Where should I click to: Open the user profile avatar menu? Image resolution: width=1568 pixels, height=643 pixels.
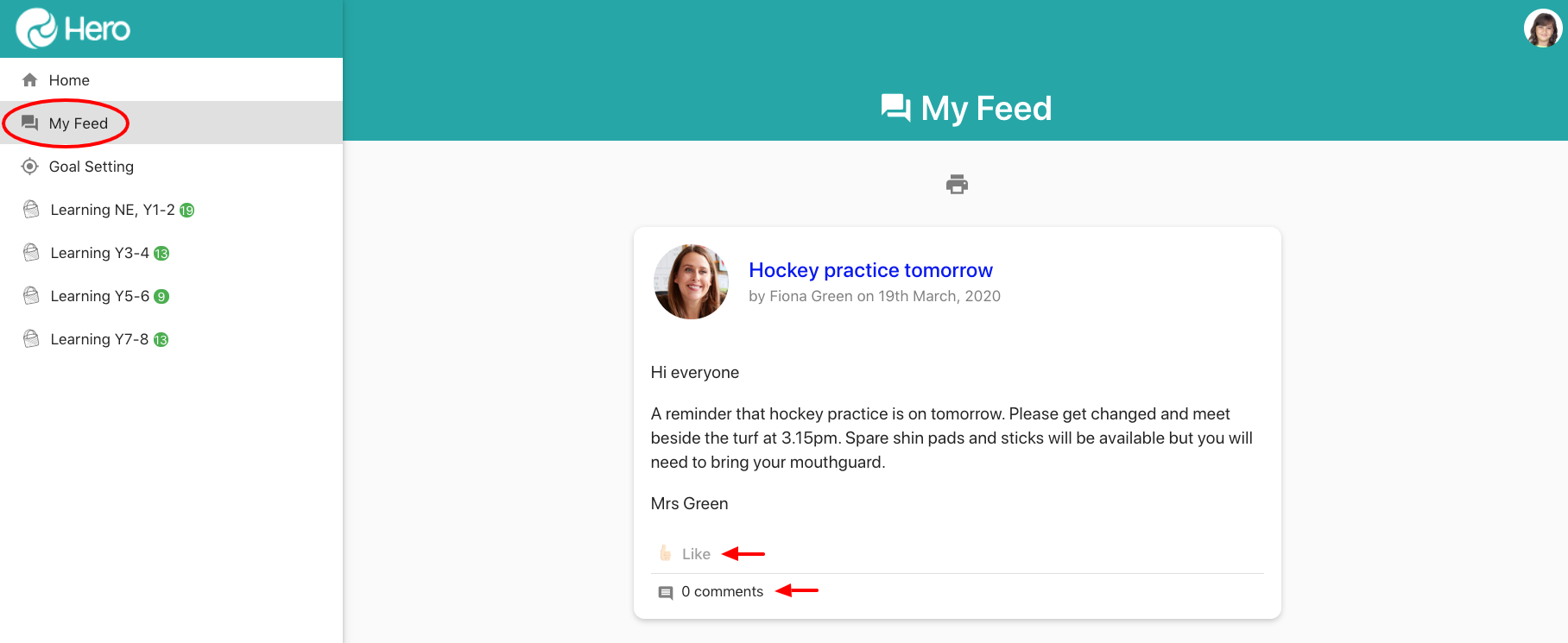point(1542,28)
